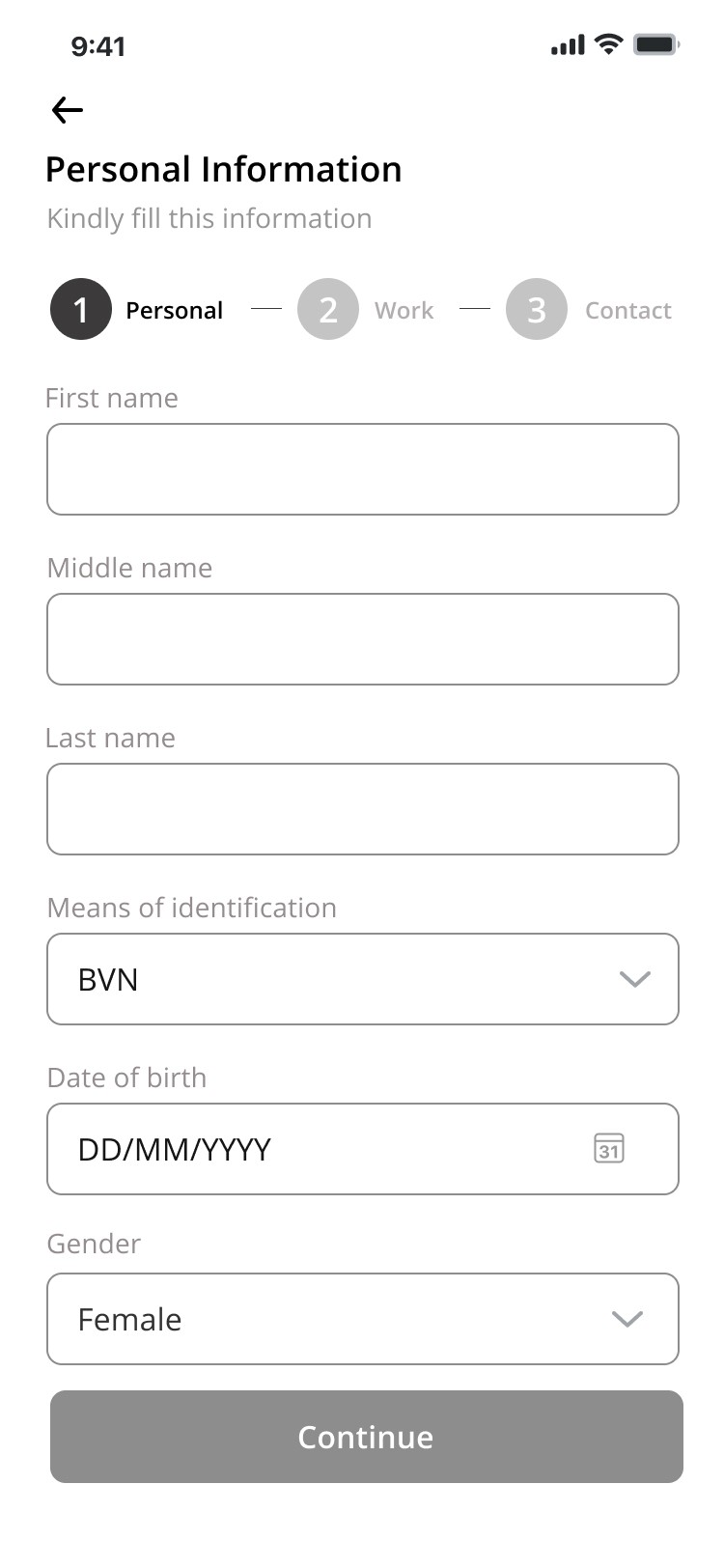Tap the battery status icon
Screen dimensions: 724x1568
coord(656,44)
